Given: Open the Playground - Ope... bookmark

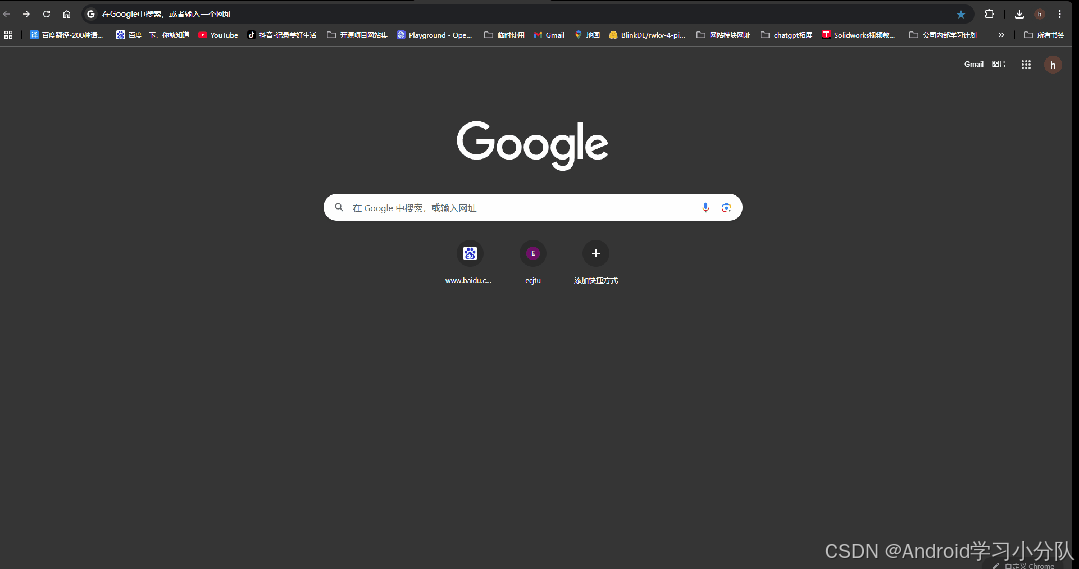Looking at the screenshot, I should click(x=435, y=34).
